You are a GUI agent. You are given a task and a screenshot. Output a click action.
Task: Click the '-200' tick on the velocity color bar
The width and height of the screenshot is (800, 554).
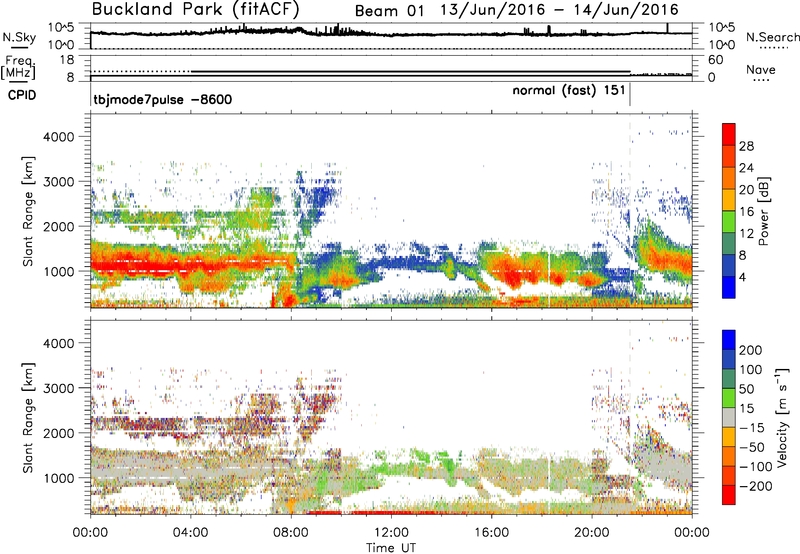(x=755, y=486)
